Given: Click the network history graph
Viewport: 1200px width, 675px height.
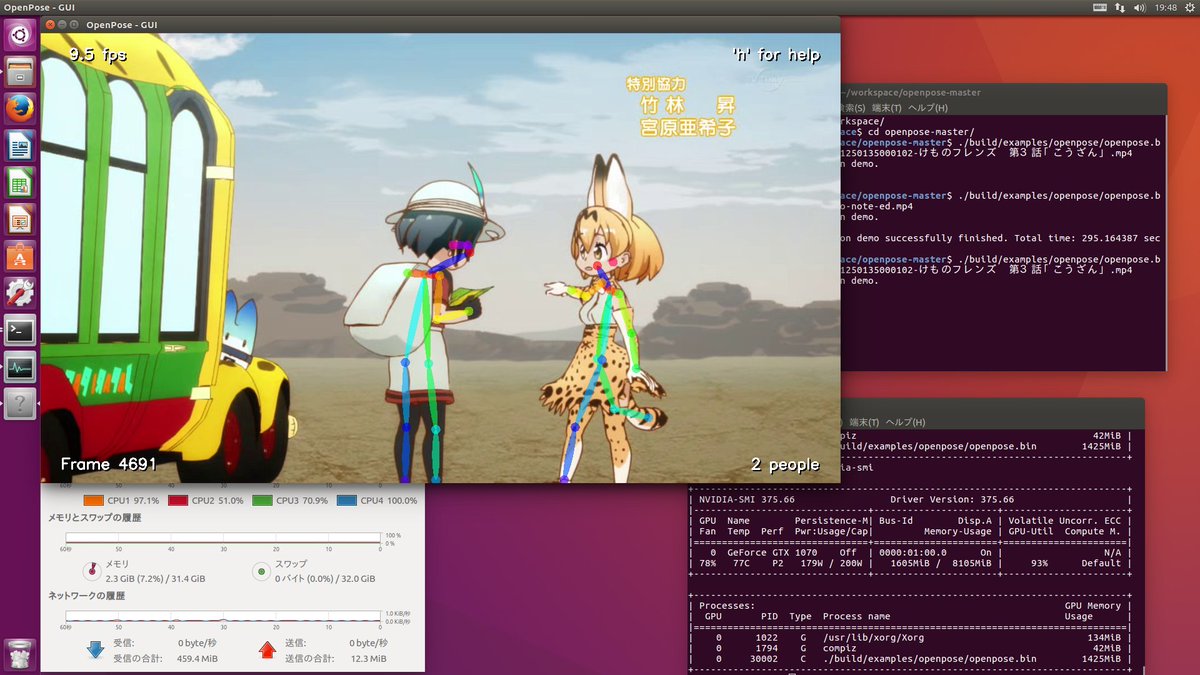Looking at the screenshot, I should click(x=223, y=619).
